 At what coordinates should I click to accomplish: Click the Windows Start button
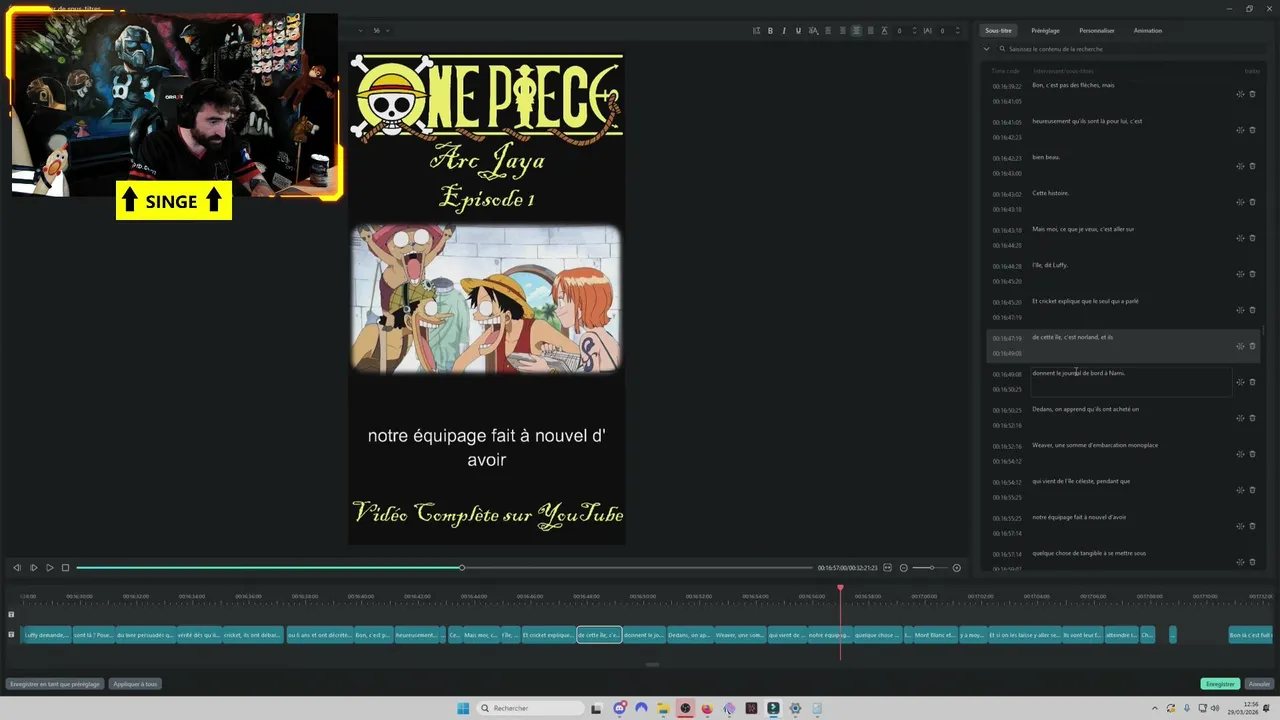click(463, 708)
